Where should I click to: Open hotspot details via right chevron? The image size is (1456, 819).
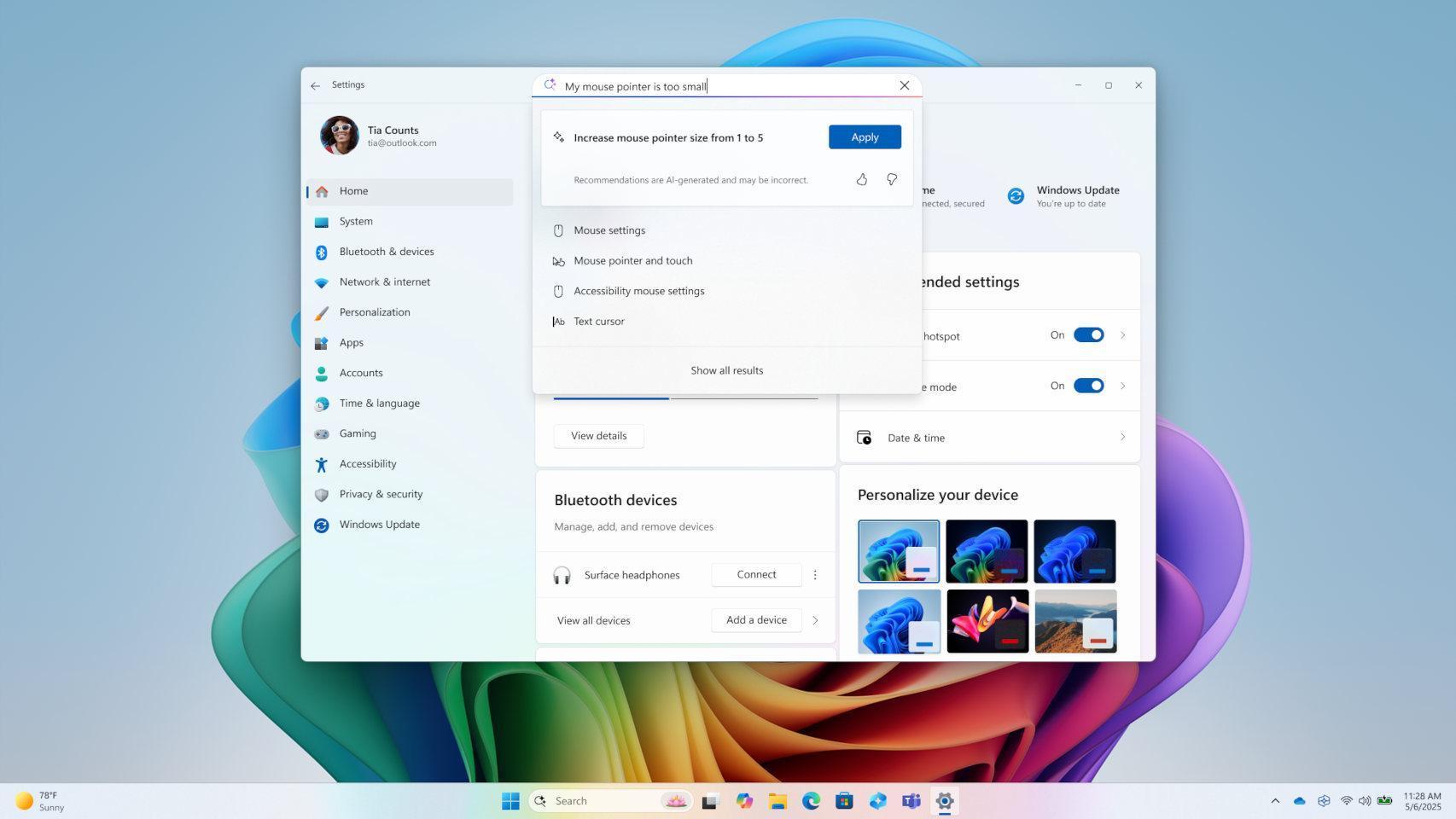[1122, 334]
